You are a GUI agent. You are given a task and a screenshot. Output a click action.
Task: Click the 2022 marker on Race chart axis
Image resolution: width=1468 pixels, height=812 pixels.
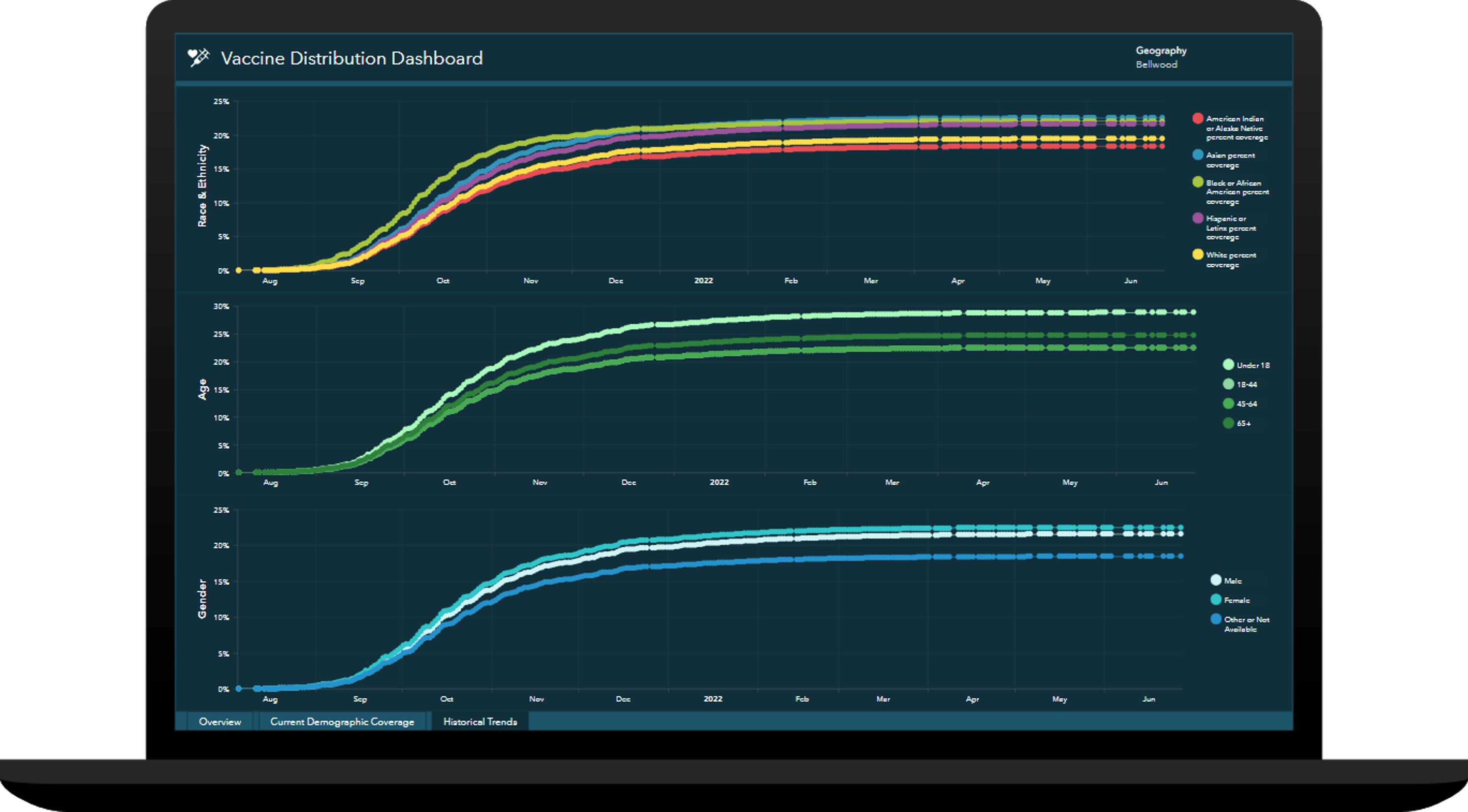point(703,281)
